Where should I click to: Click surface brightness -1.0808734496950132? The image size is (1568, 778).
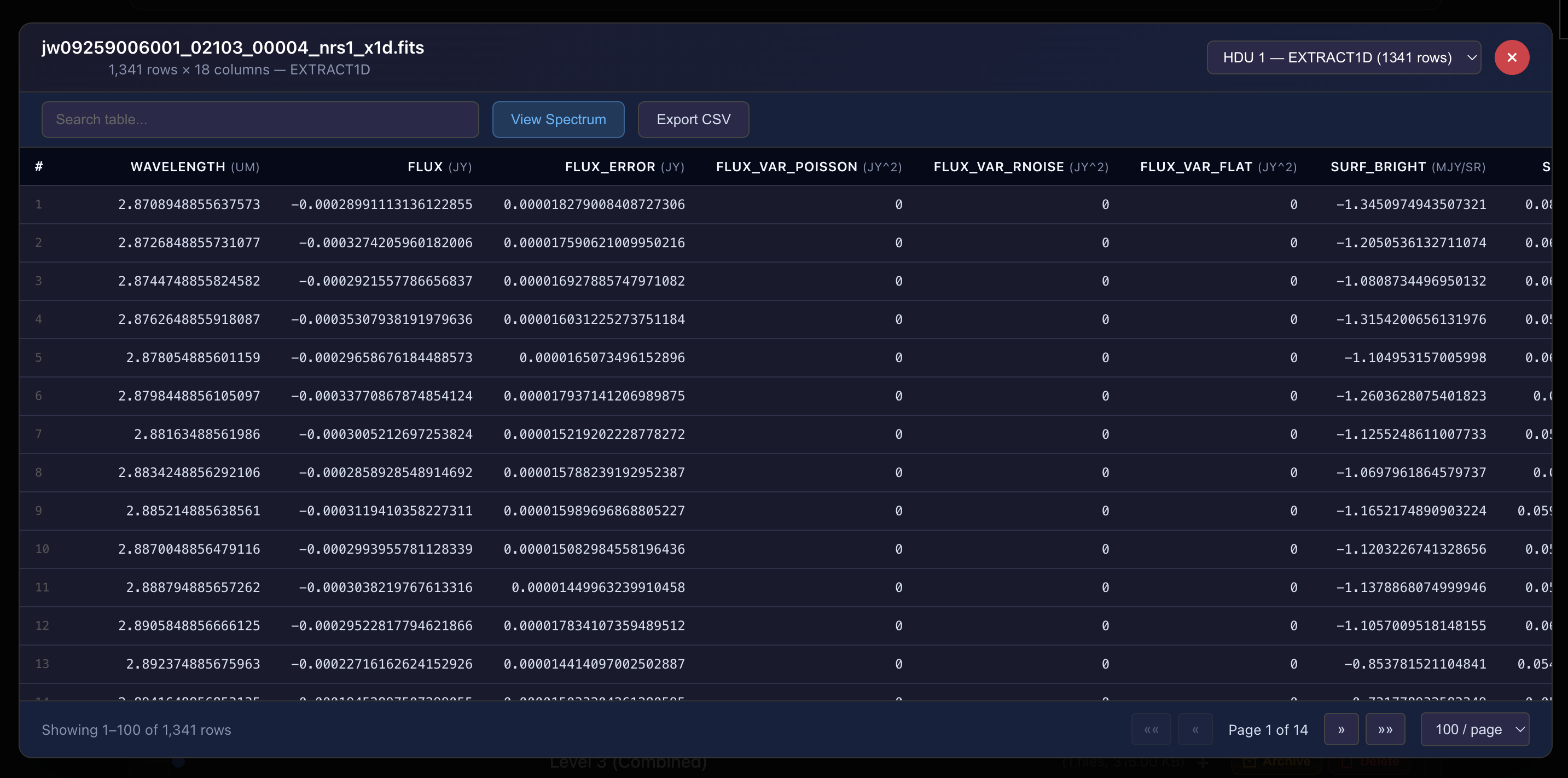(1411, 281)
